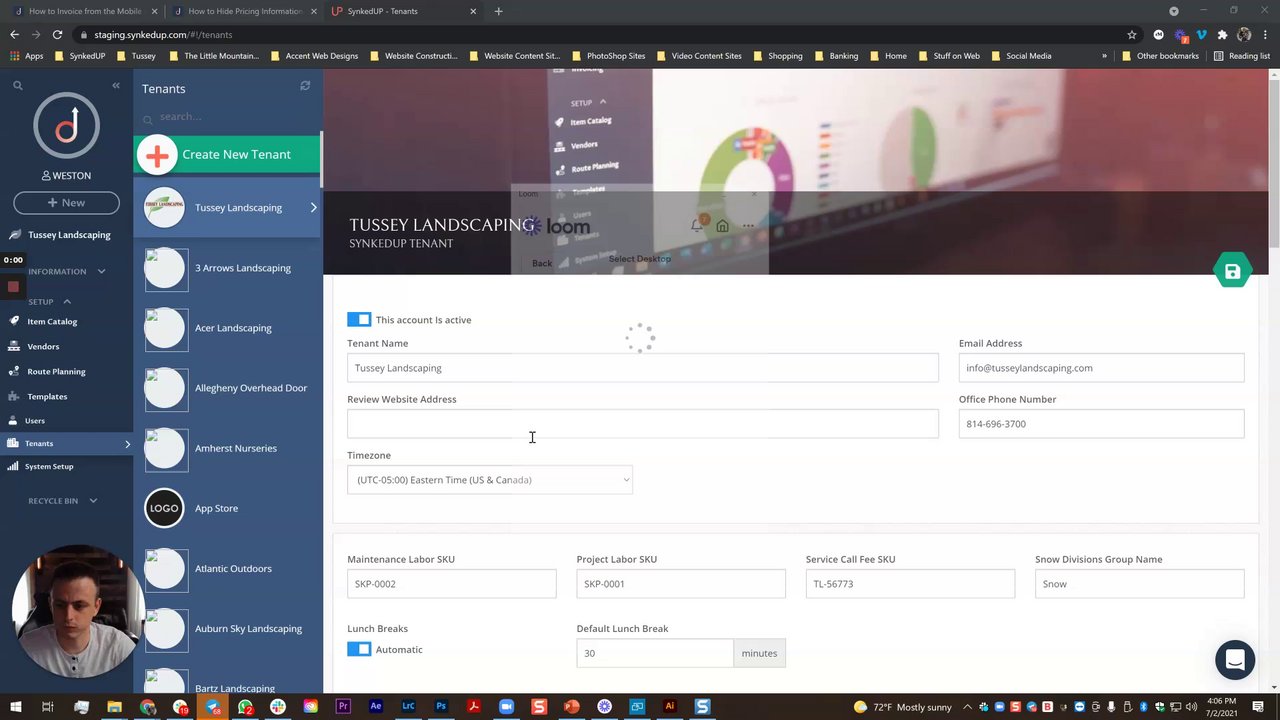
Task: Select Atlantic Outdoors tenant
Action: 228,568
